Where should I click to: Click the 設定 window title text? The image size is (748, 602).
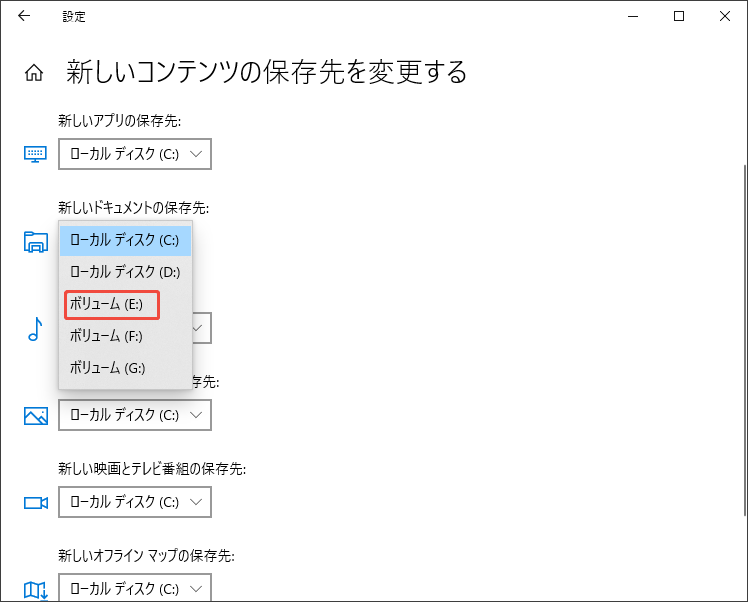(x=74, y=17)
